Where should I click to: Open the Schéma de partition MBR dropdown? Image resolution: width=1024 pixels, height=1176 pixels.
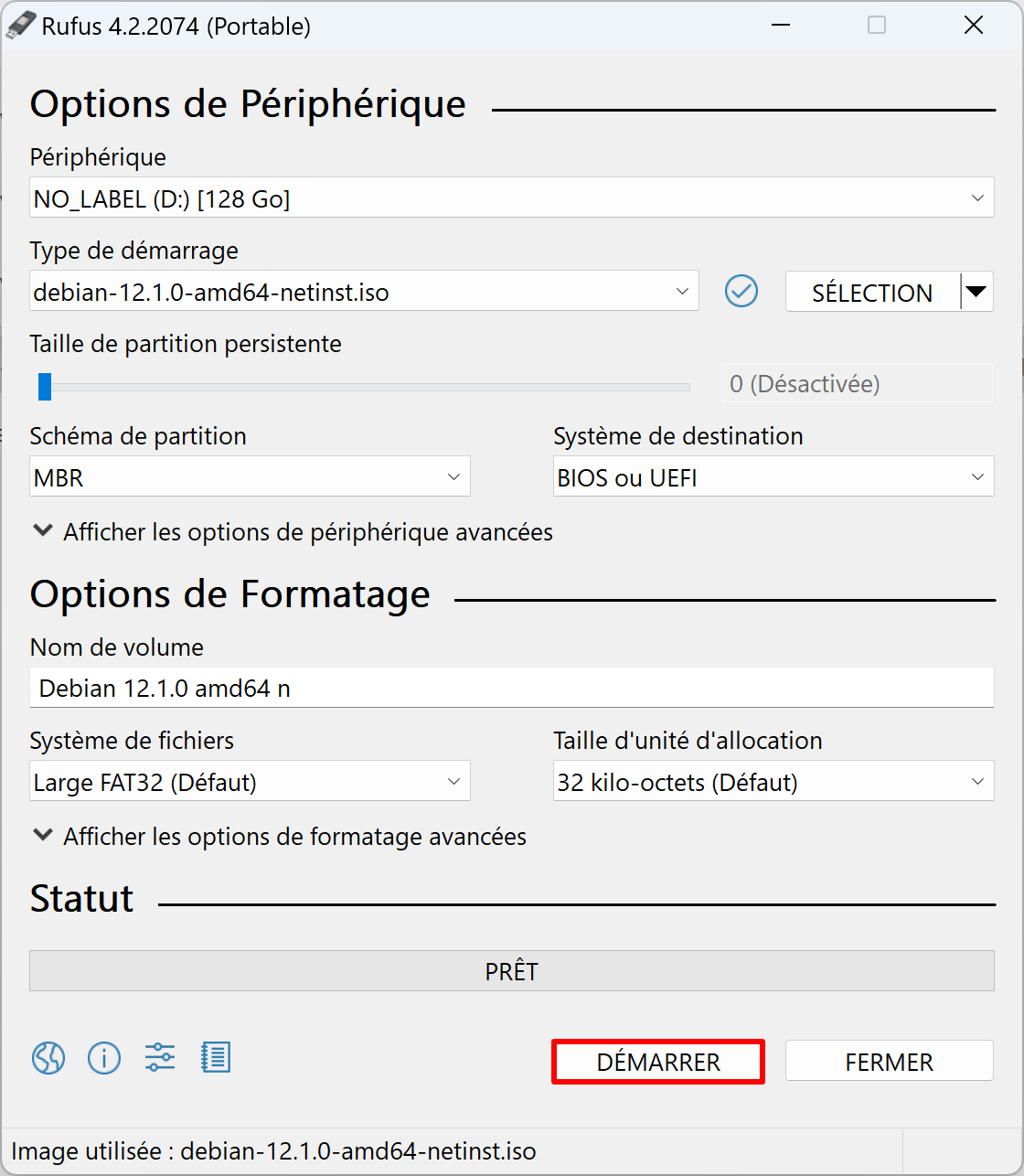[x=250, y=476]
